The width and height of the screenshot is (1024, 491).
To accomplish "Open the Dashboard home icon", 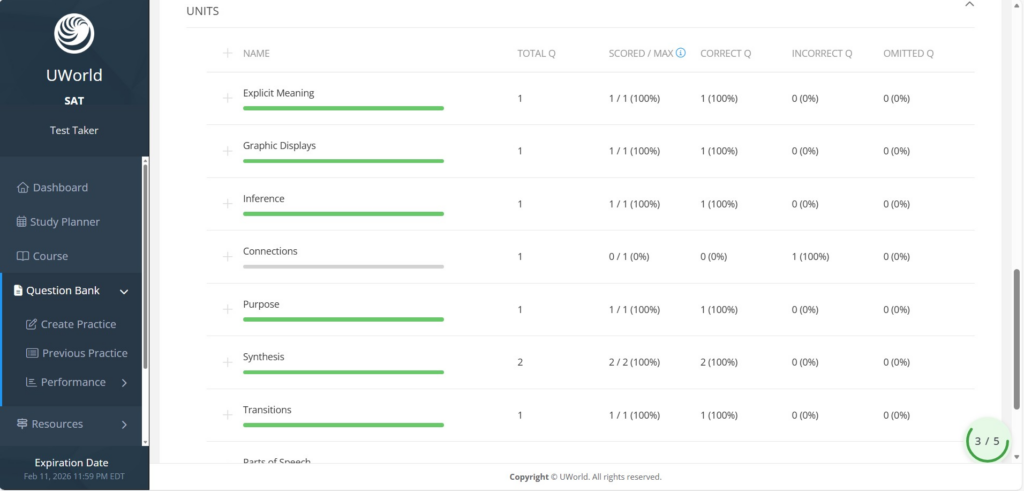I will click(23, 187).
